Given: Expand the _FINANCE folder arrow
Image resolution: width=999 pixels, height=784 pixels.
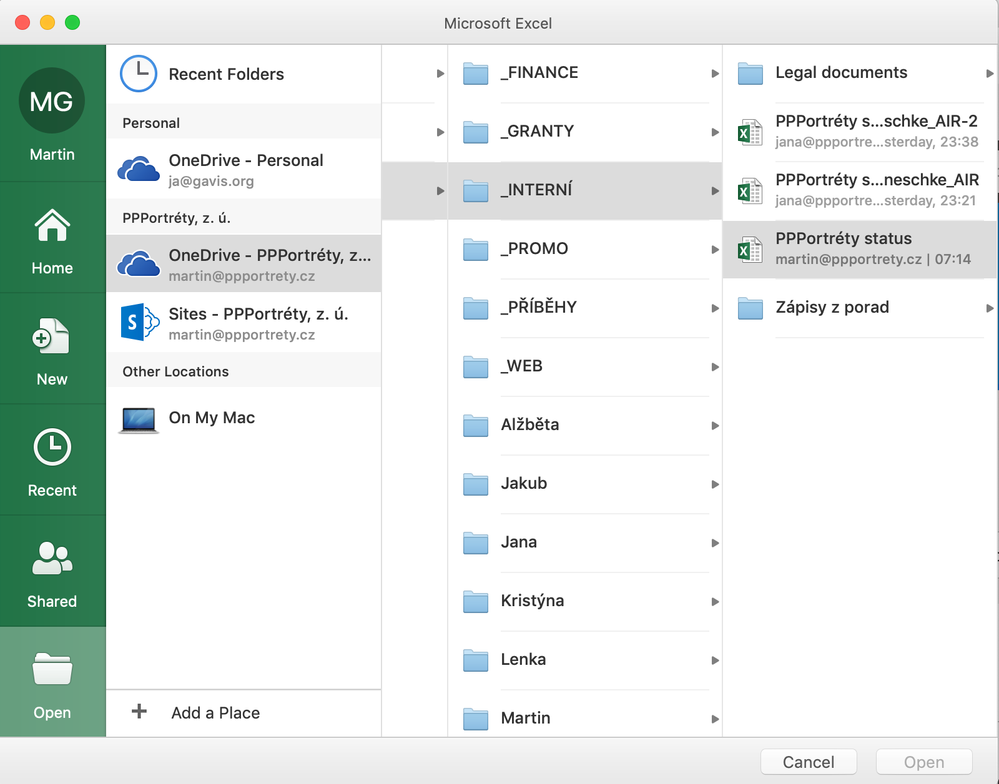Looking at the screenshot, I should pyautogui.click(x=715, y=73).
